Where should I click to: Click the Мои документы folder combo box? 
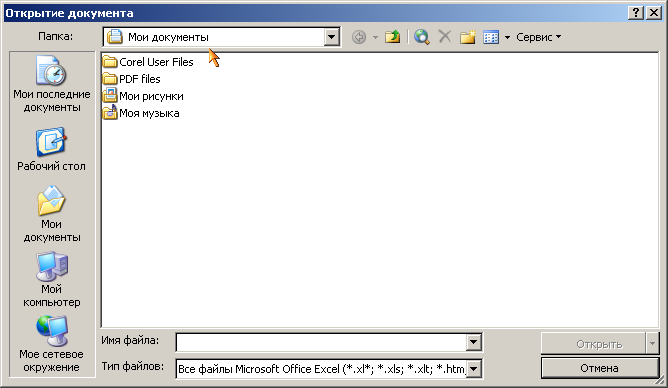tap(221, 37)
